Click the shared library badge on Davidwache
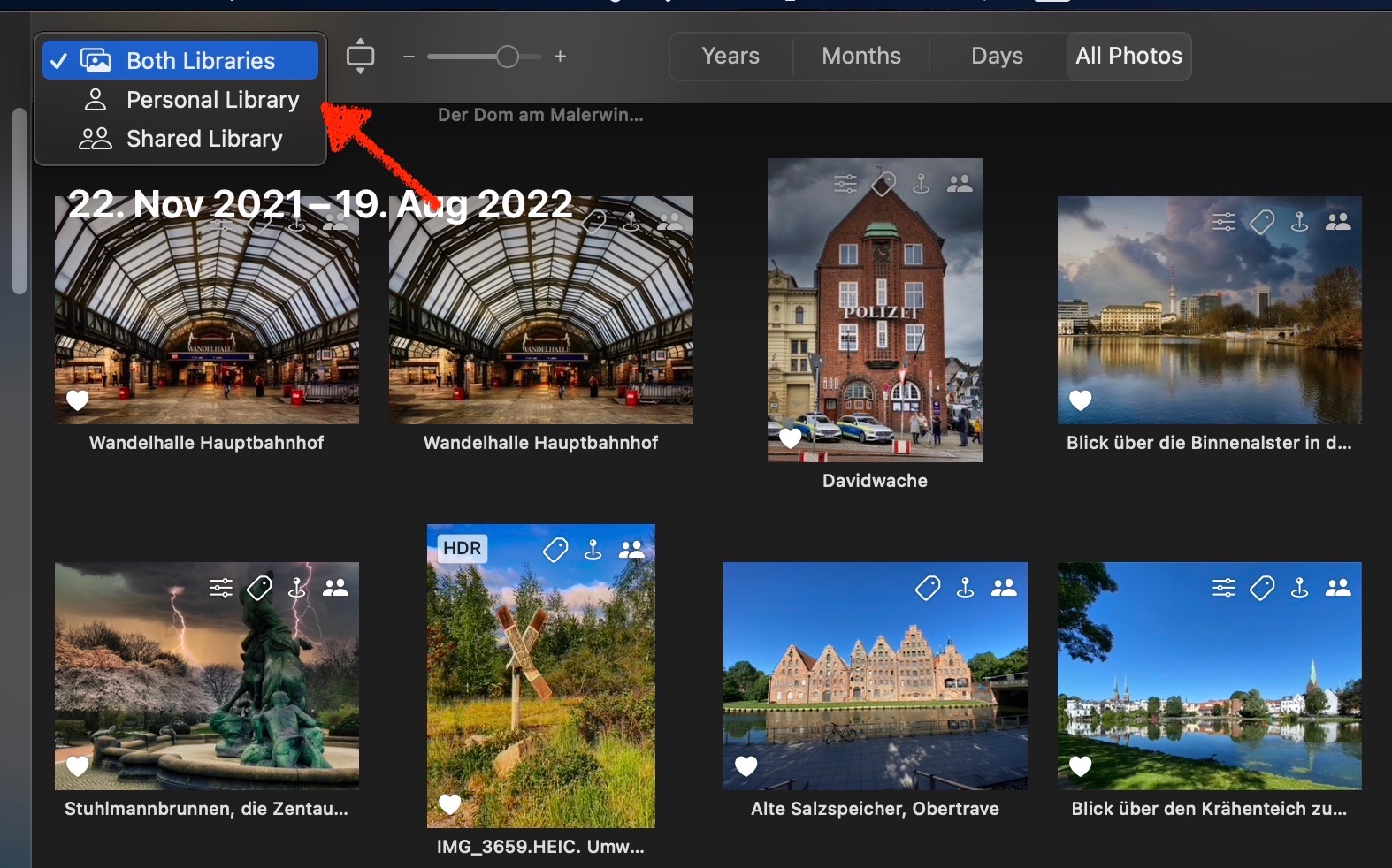The image size is (1392, 868). [960, 184]
